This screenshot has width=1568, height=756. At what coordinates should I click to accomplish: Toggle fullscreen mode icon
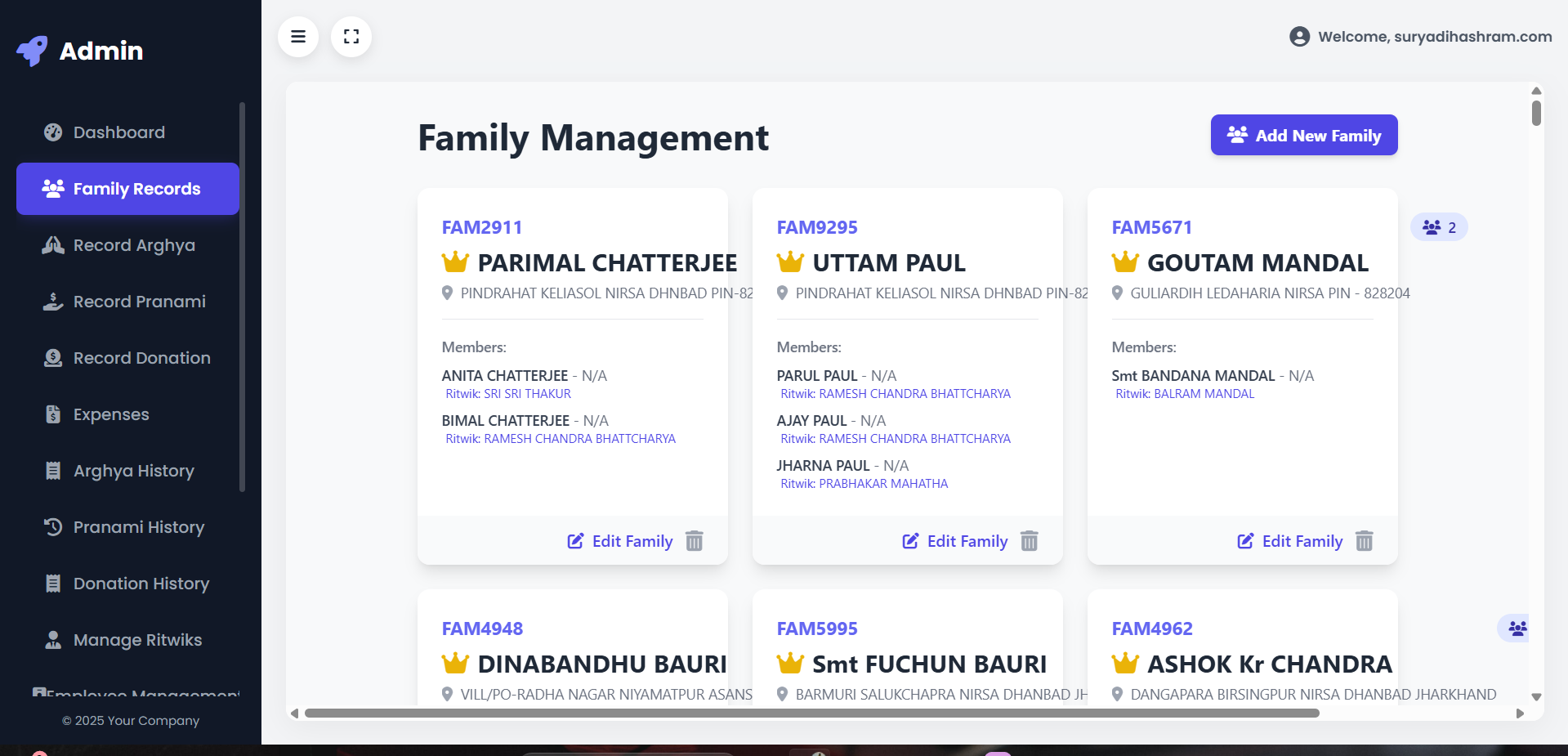(351, 37)
